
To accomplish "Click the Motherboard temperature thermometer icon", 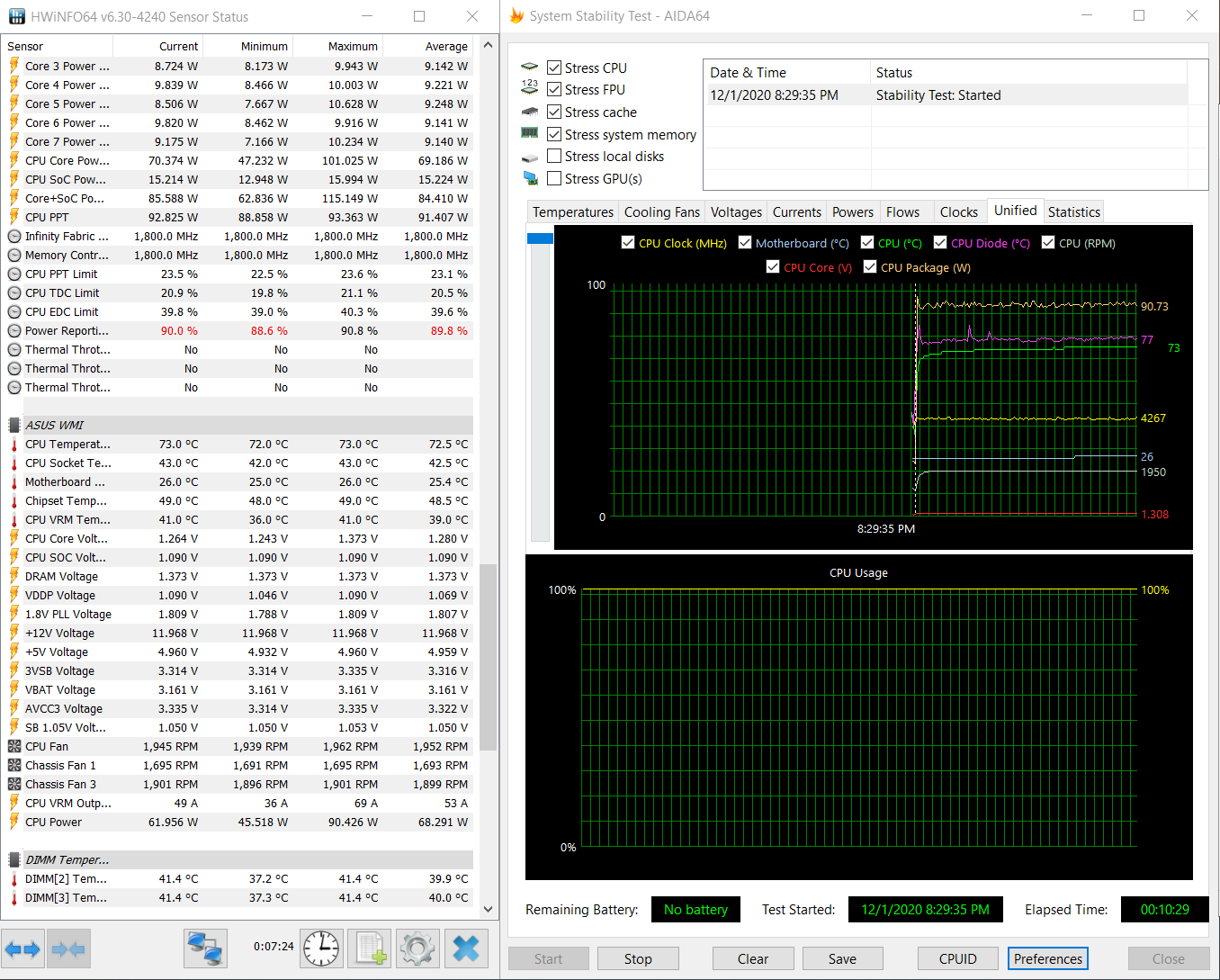I will coord(13,481).
